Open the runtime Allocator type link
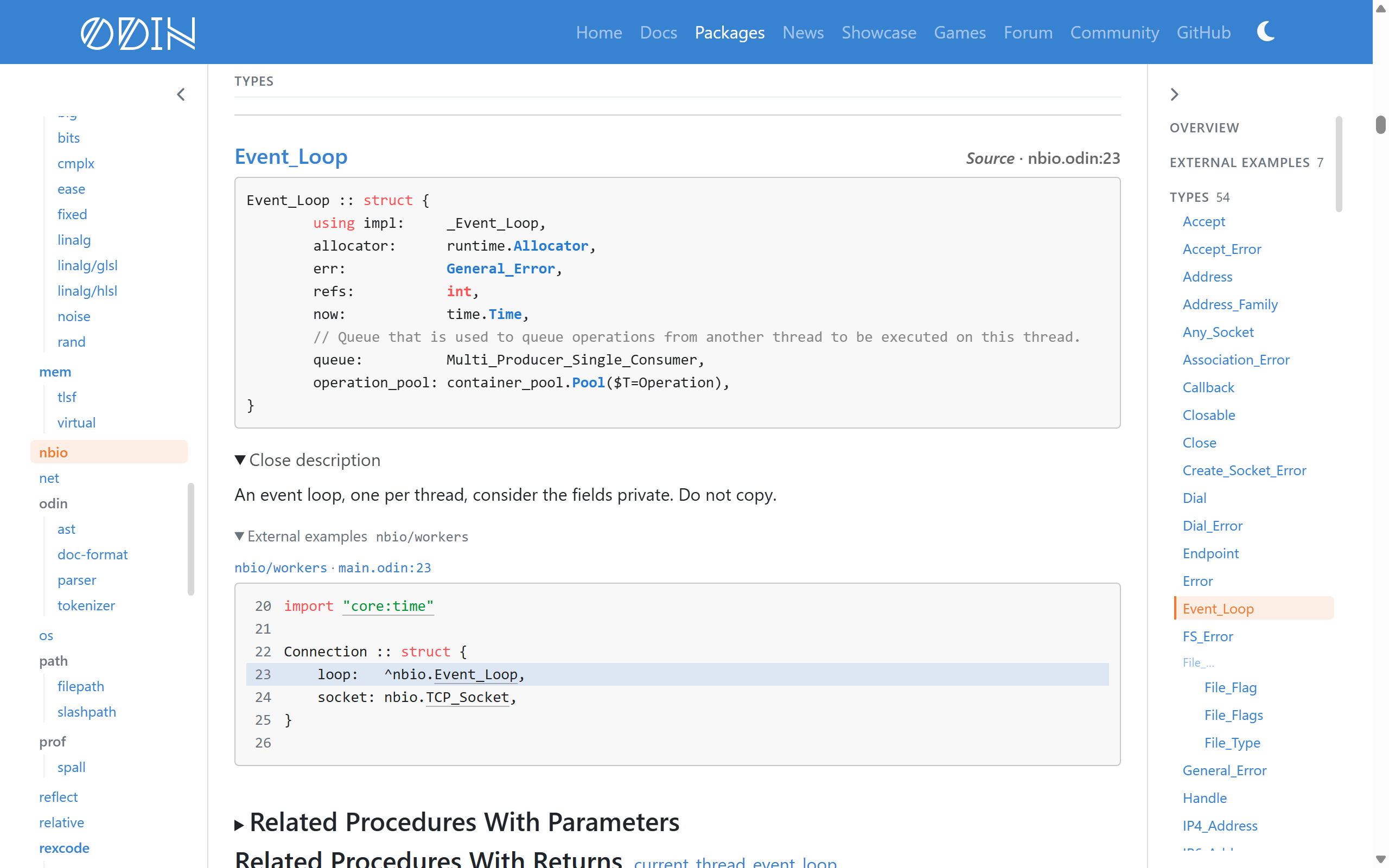The width and height of the screenshot is (1389, 868). pyautogui.click(x=550, y=246)
